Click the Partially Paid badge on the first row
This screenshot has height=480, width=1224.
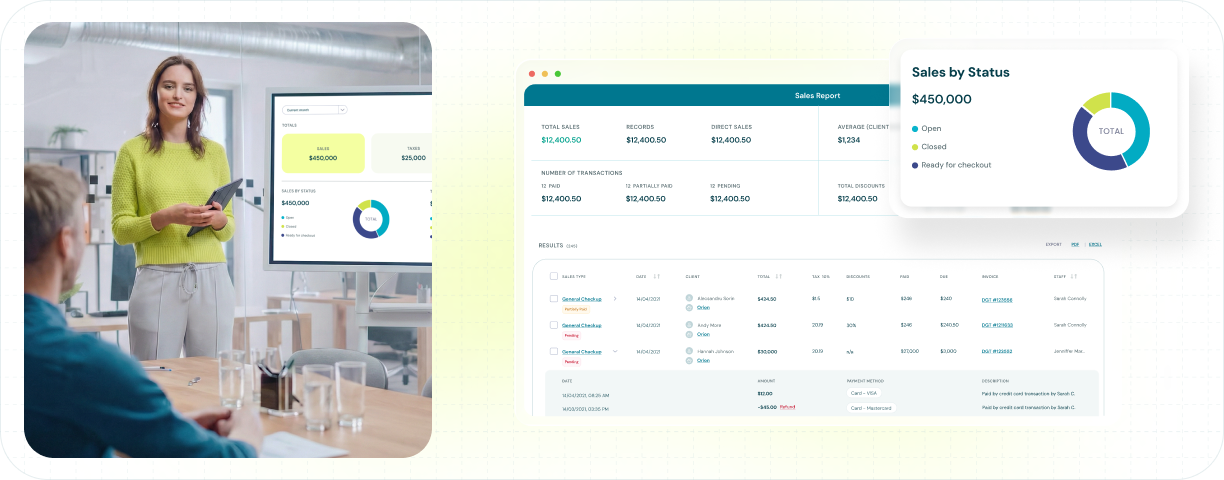578,309
